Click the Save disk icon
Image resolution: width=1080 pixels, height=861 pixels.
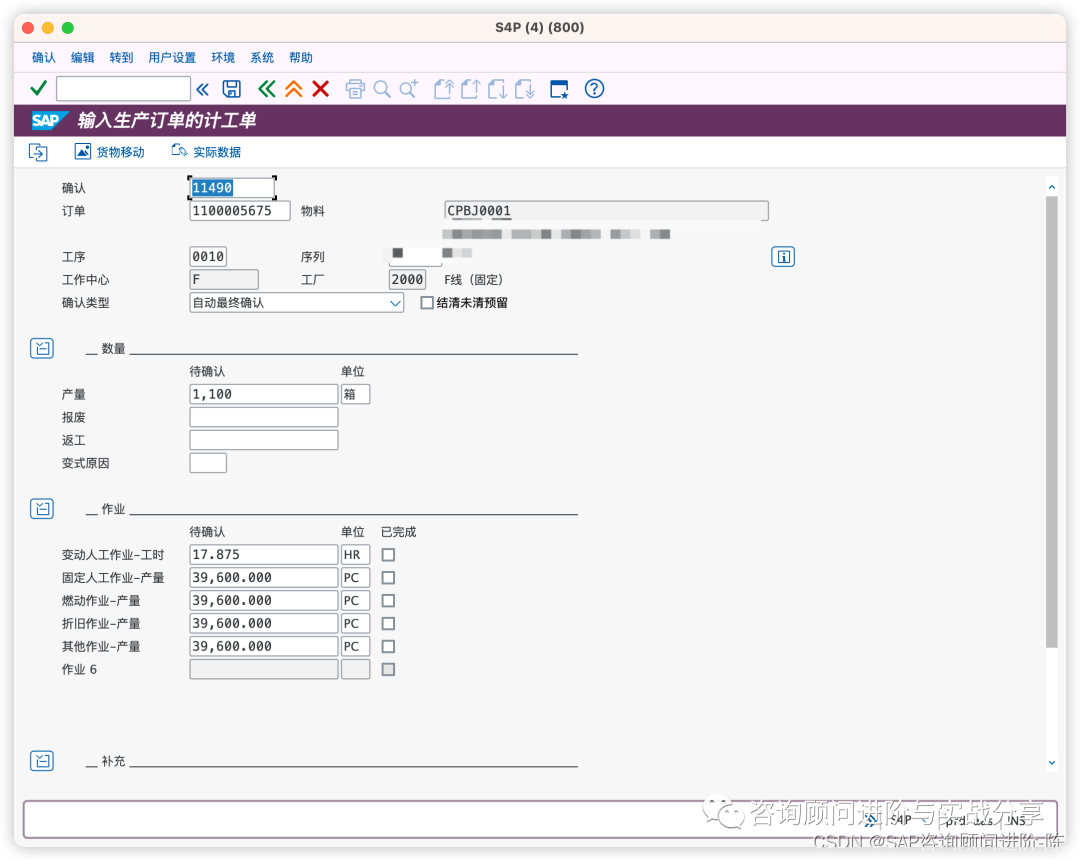pyautogui.click(x=231, y=89)
